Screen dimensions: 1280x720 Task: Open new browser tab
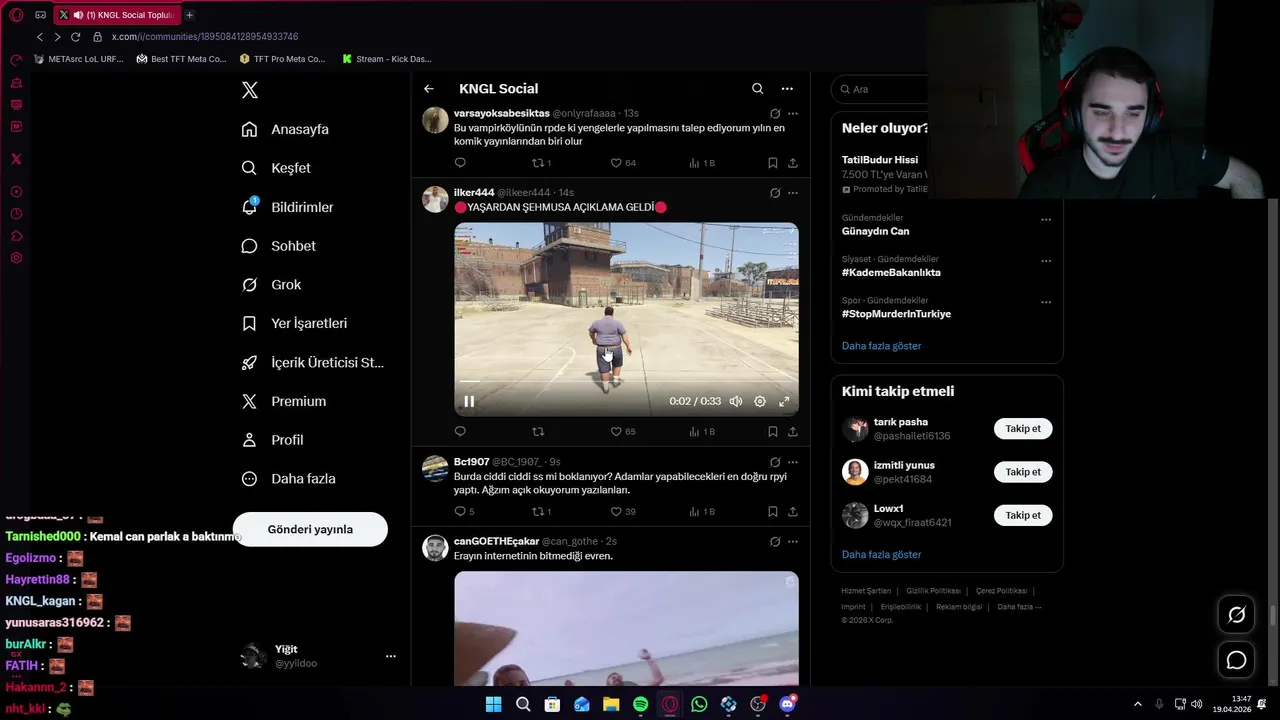pos(189,15)
